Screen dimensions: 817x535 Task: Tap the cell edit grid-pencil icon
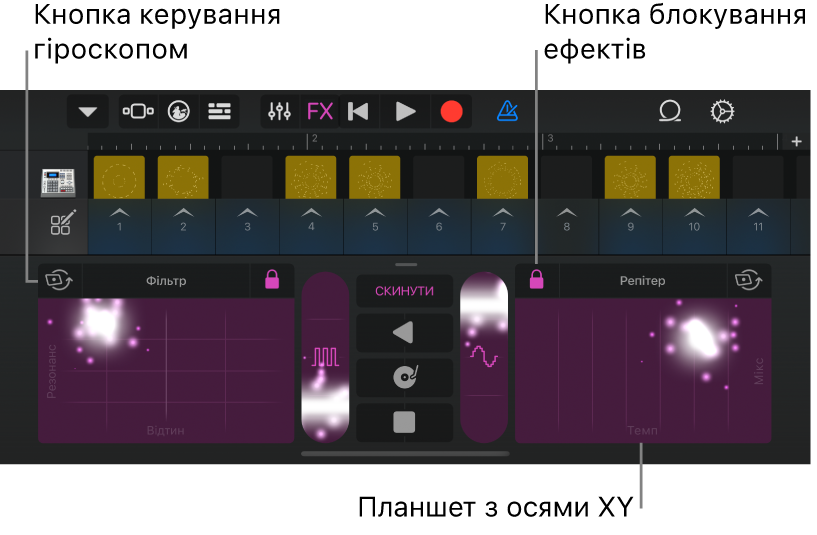pos(63,222)
